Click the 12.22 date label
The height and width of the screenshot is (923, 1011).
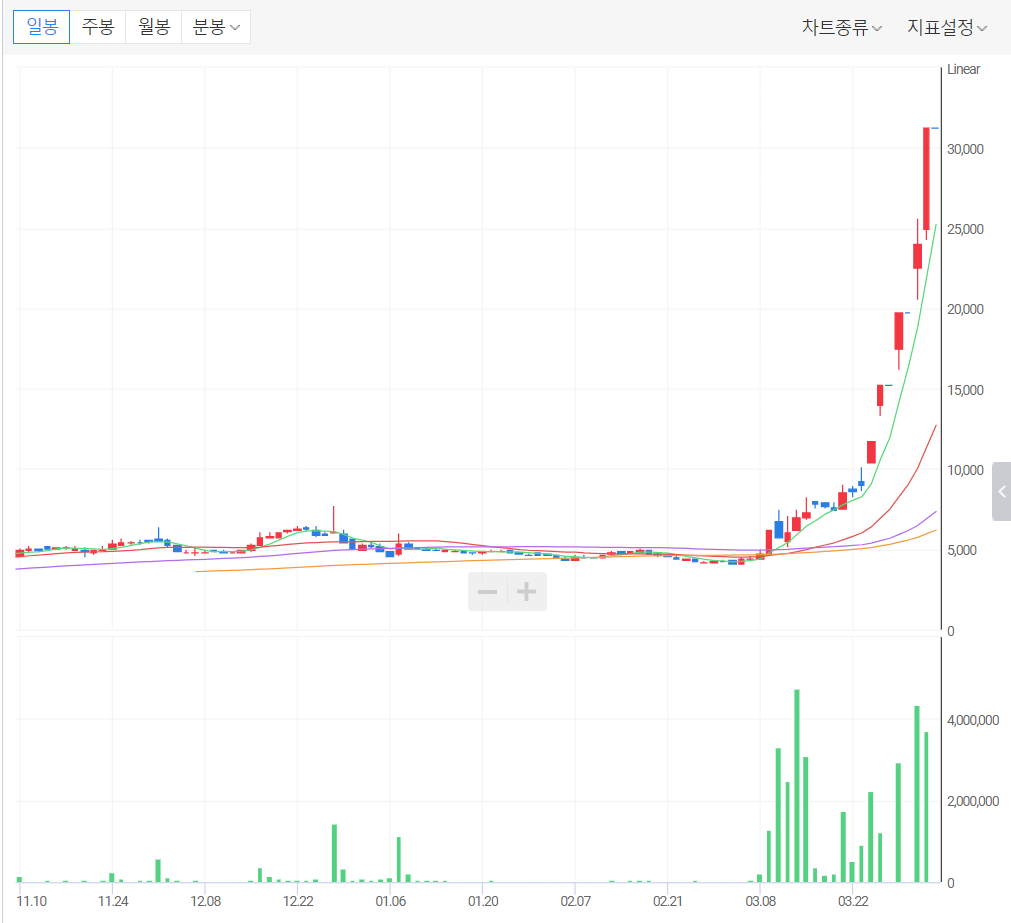(298, 901)
